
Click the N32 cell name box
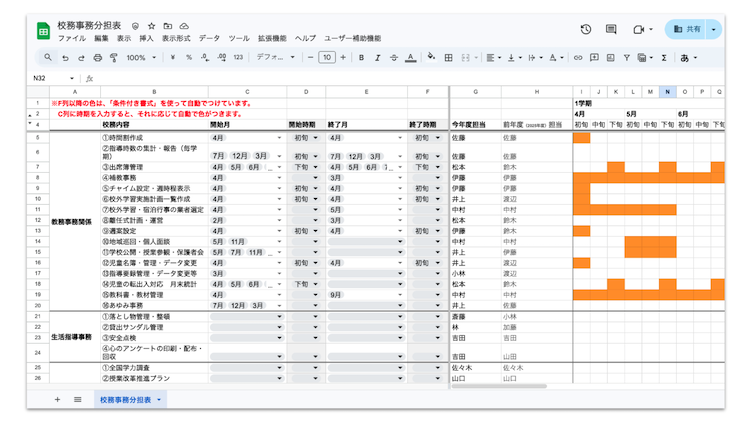pos(45,78)
